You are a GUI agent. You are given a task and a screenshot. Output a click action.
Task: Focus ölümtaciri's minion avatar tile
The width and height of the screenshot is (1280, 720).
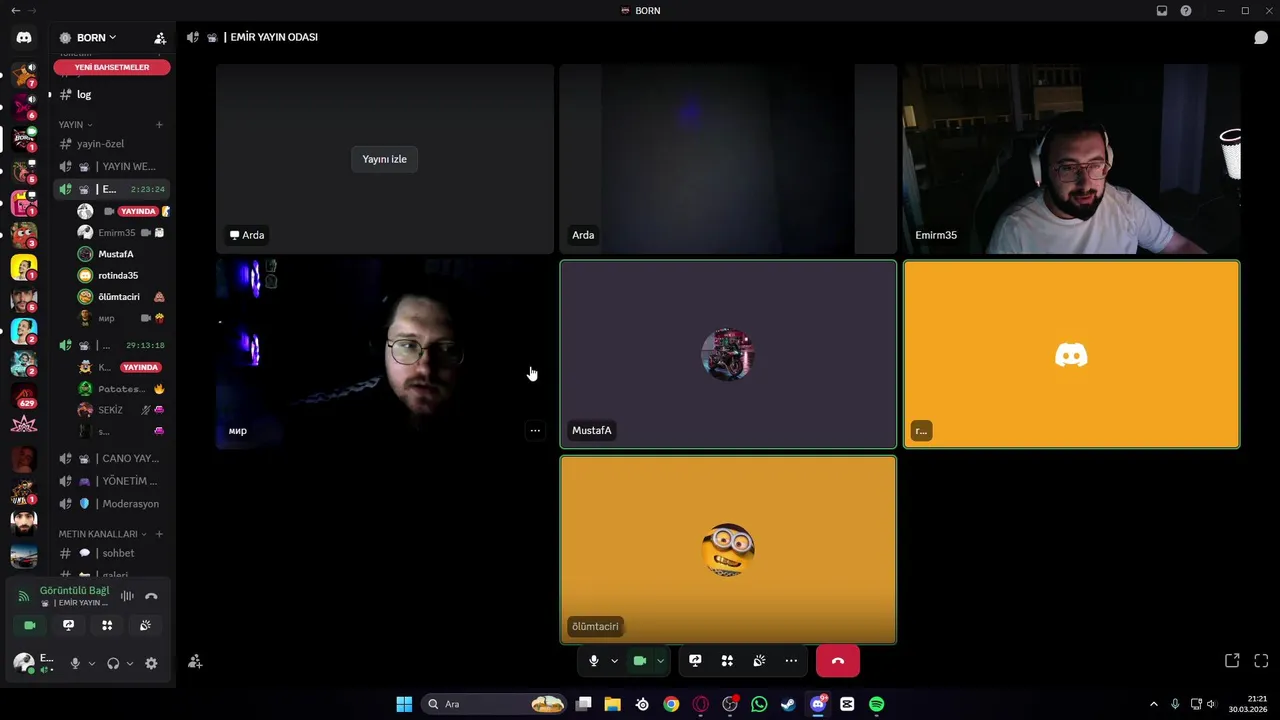tap(728, 550)
